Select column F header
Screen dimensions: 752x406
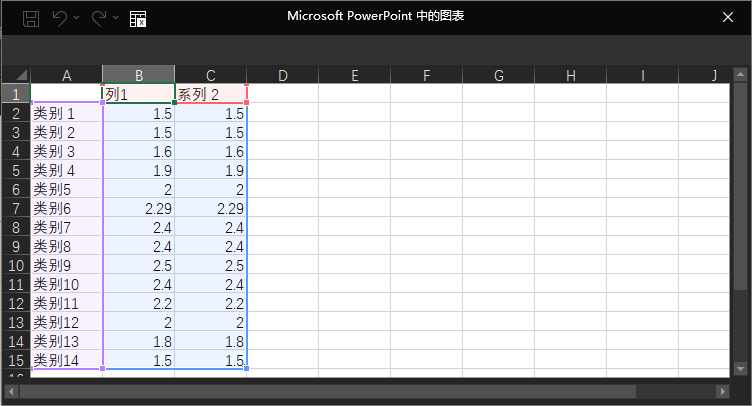426,75
